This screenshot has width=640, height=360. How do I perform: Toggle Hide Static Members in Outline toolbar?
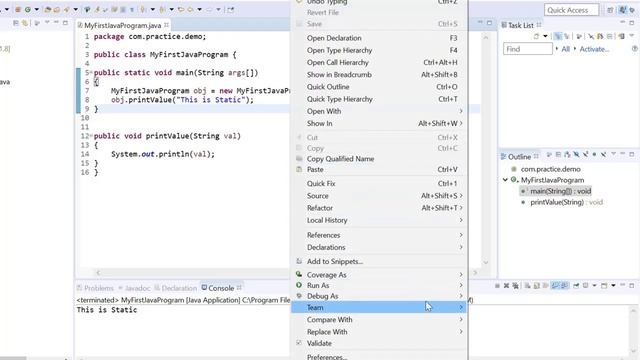point(586,155)
